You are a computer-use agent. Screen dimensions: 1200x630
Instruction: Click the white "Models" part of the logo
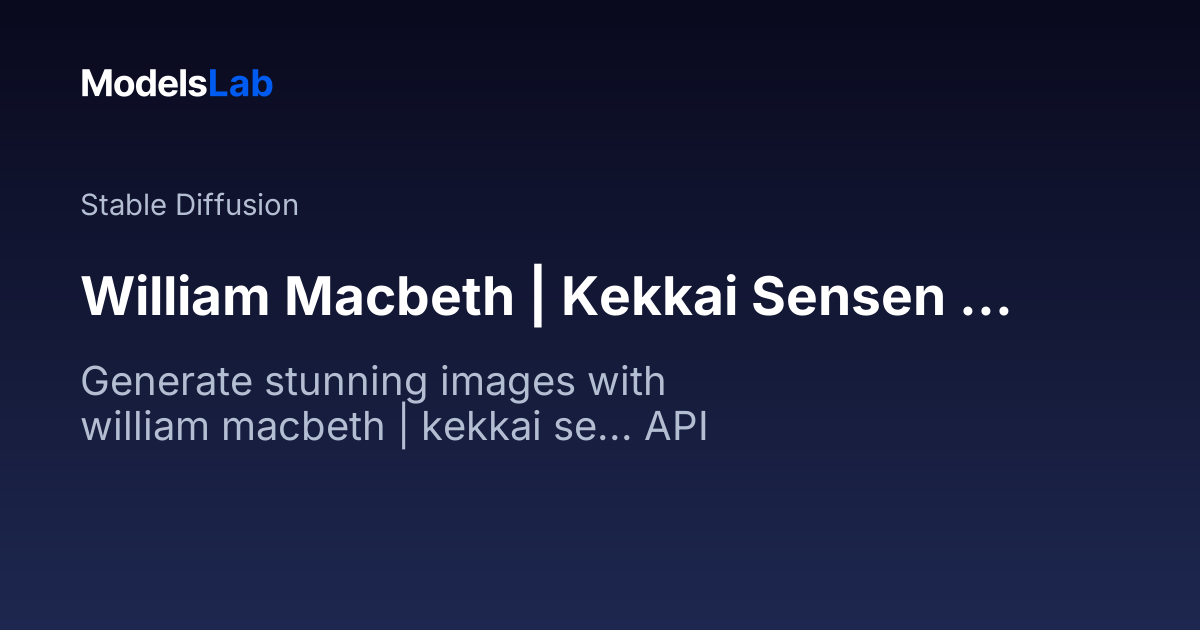pos(144,84)
